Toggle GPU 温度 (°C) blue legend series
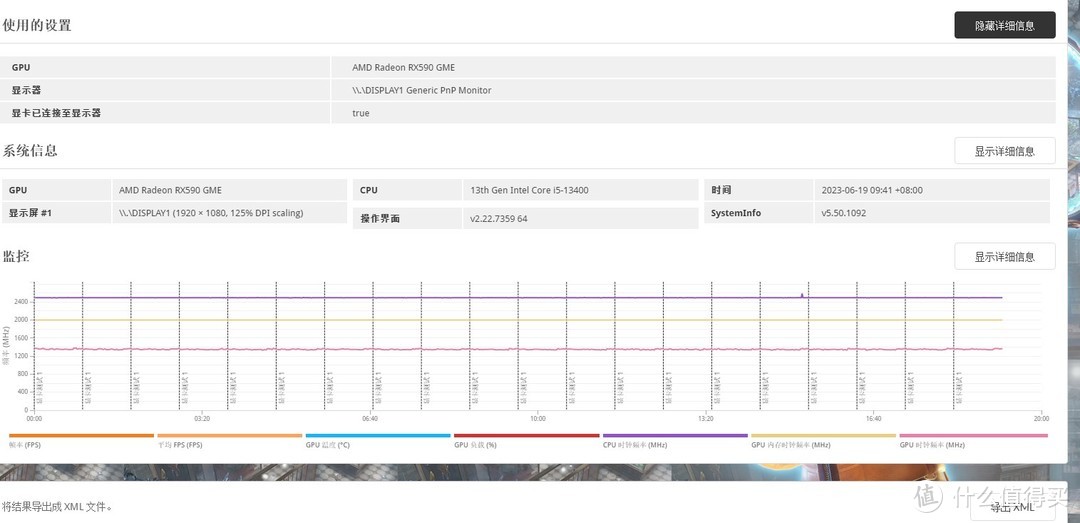Screen dimensions: 1080x523 click(378, 436)
